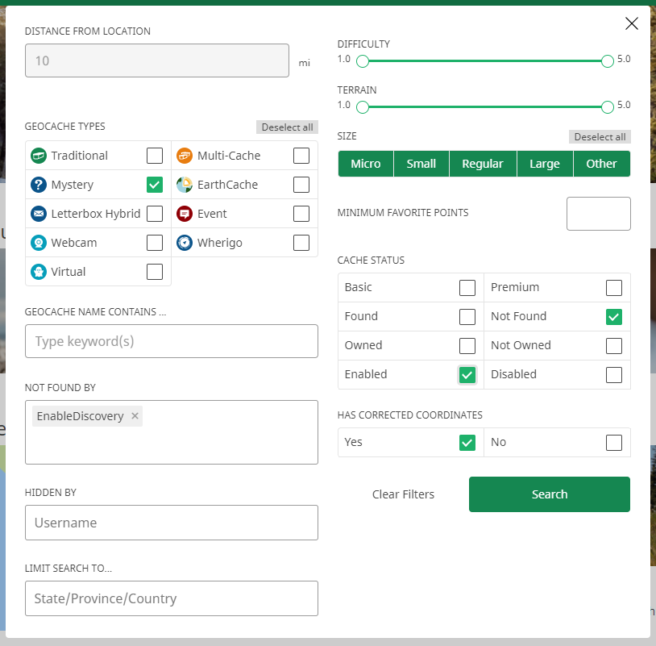Click the Multi-Cache orange icon
This screenshot has width=656, height=646.
coord(184,156)
